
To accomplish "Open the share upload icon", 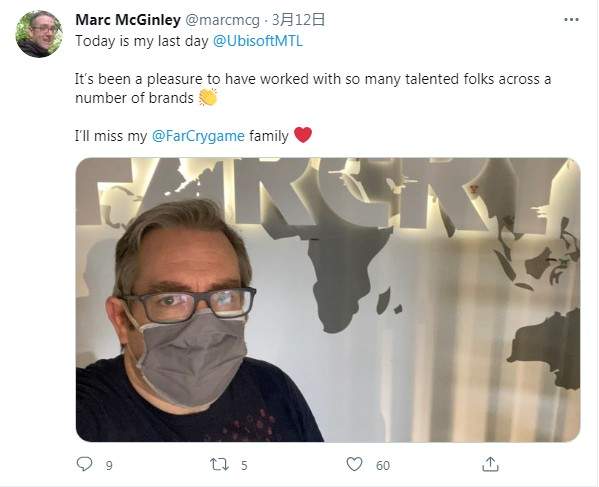I will (x=490, y=464).
